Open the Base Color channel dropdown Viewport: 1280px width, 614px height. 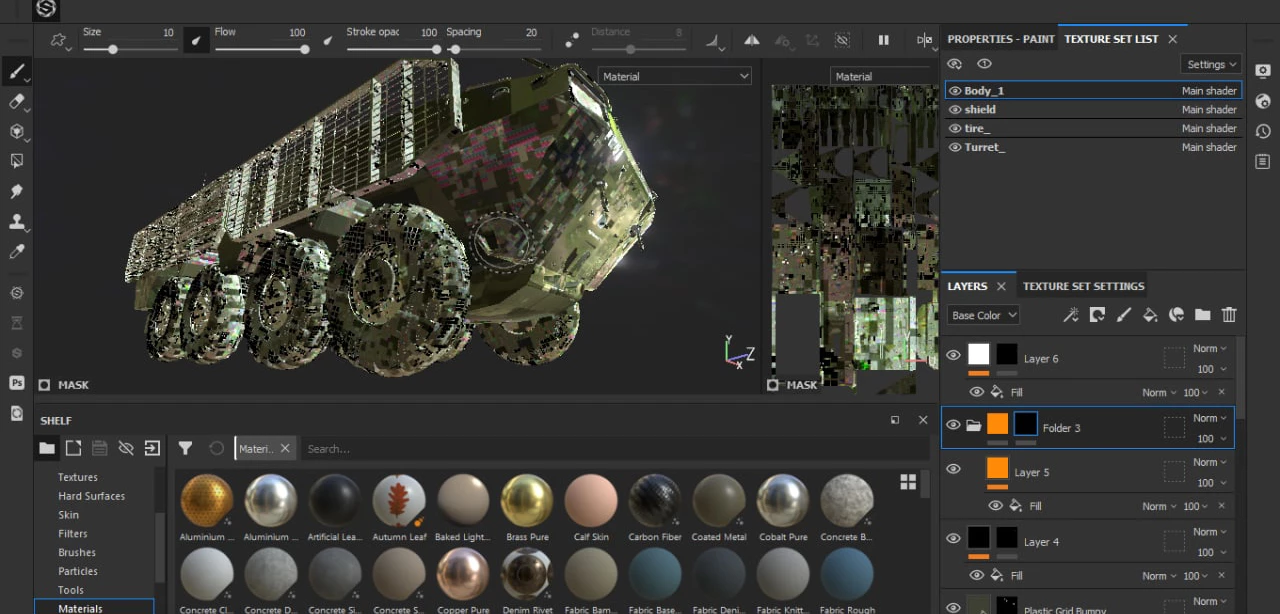coord(983,315)
